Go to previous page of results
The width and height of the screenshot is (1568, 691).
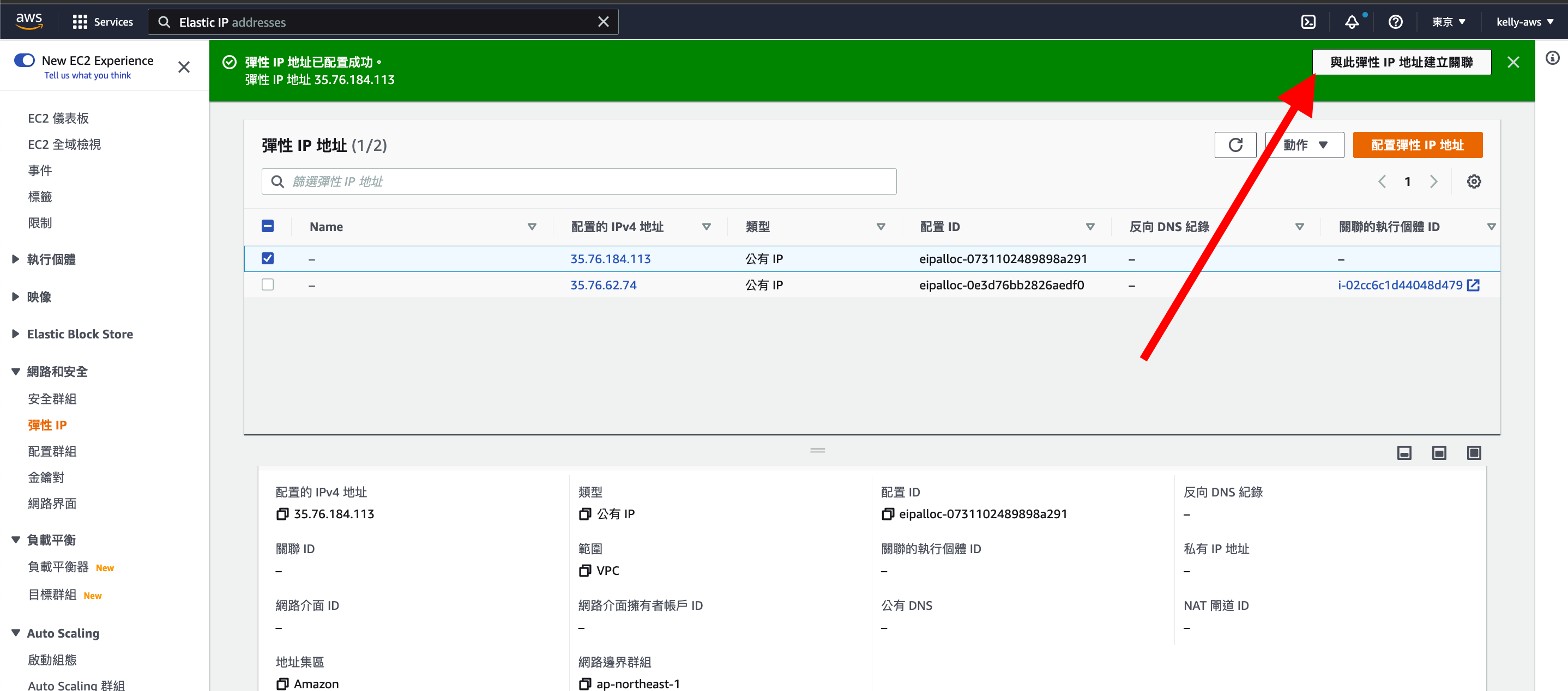(x=1382, y=181)
